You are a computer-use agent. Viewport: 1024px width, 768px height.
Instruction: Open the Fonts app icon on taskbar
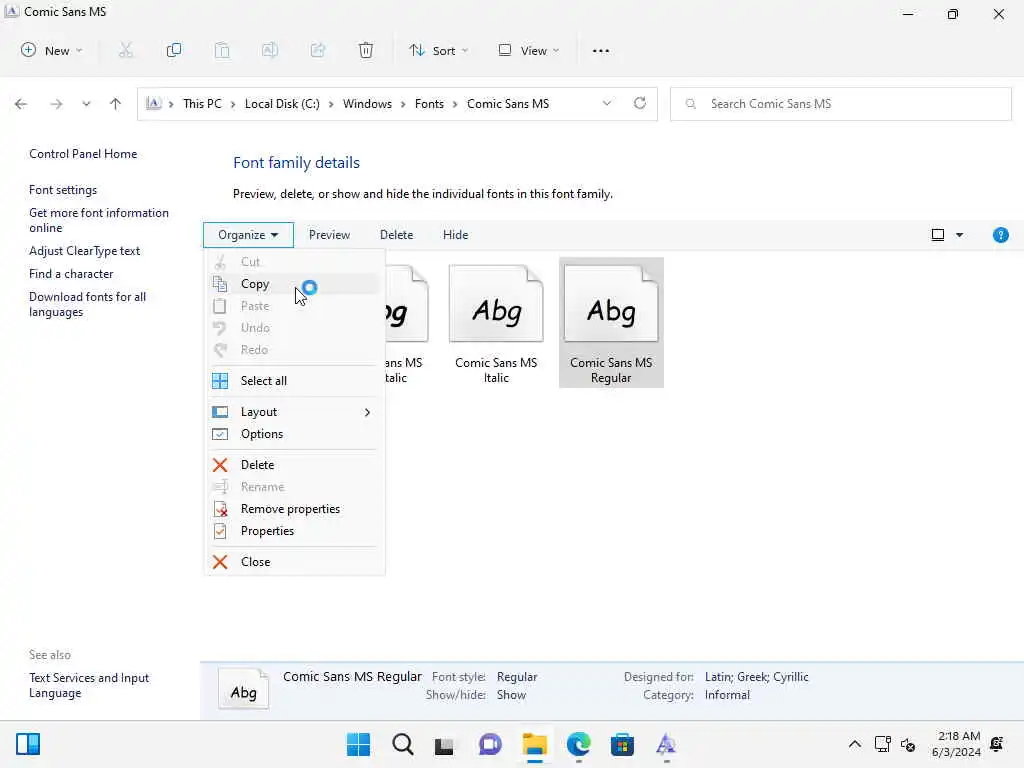click(x=665, y=744)
